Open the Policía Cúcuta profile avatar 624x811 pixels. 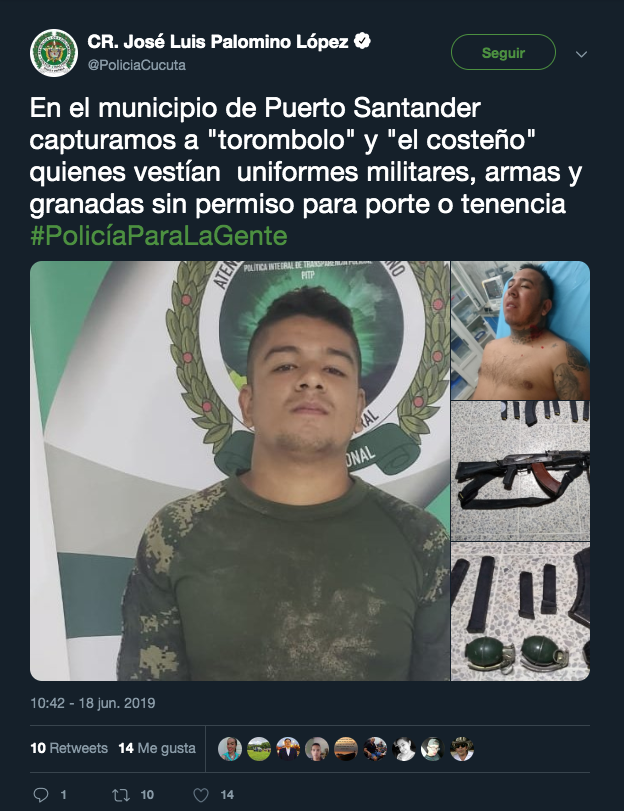pyautogui.click(x=54, y=53)
